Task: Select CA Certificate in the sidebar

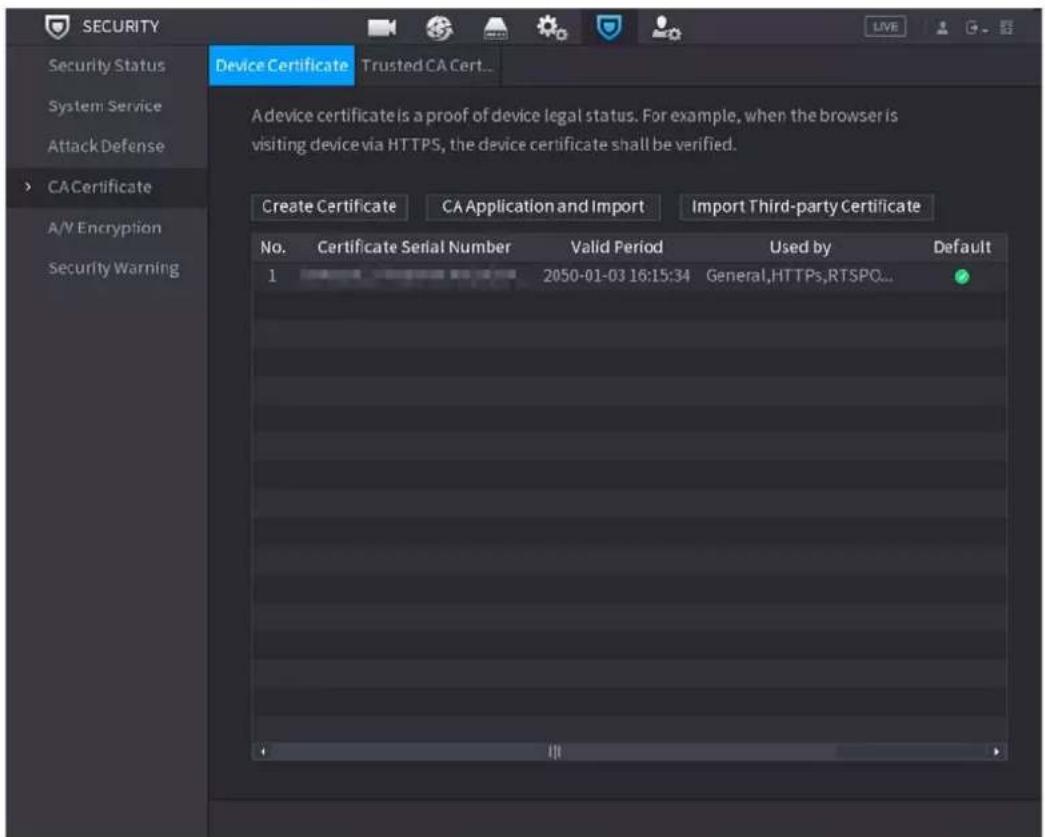Action: point(99,187)
